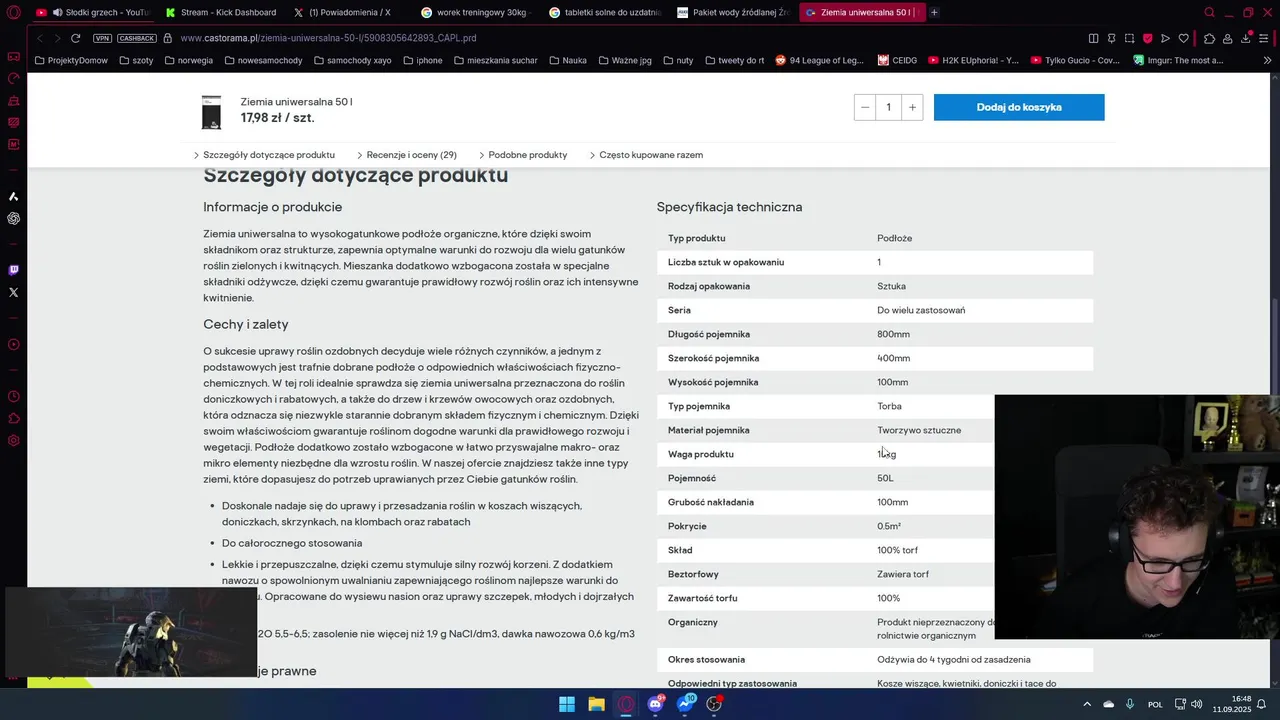This screenshot has width=1280, height=720.
Task: Open the Opera main menu icon
Action: [13, 12]
